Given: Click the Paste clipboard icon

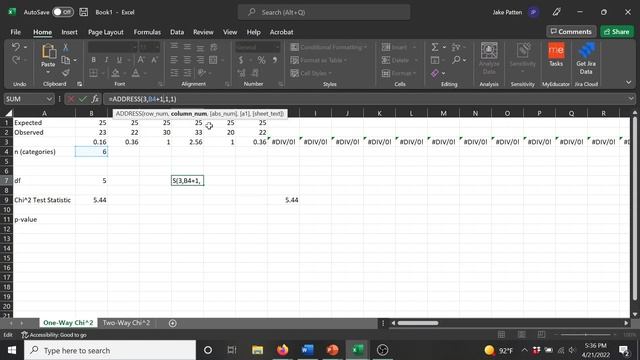Looking at the screenshot, I should 48,51.
